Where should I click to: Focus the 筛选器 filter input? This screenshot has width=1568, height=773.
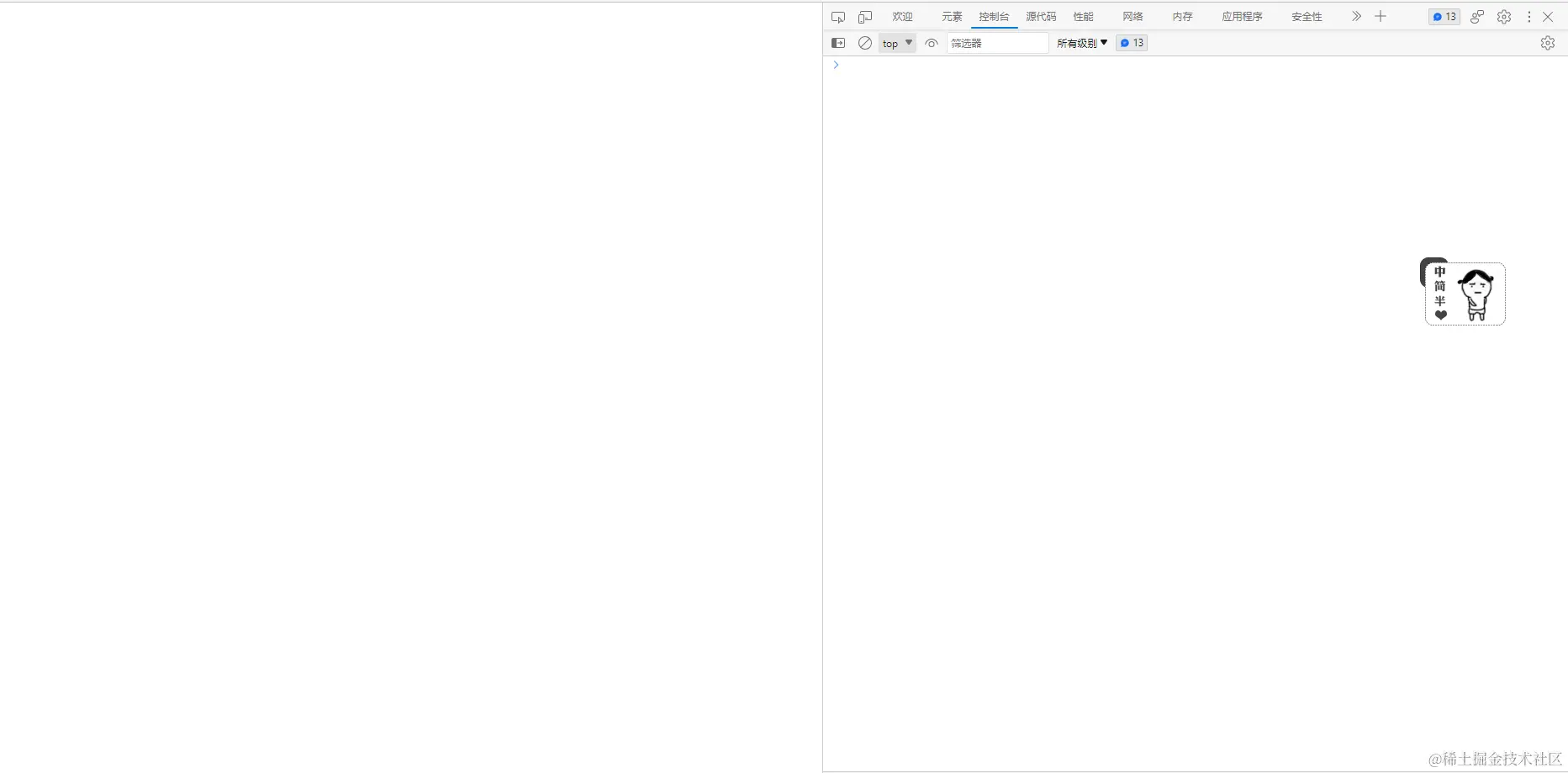tap(998, 43)
